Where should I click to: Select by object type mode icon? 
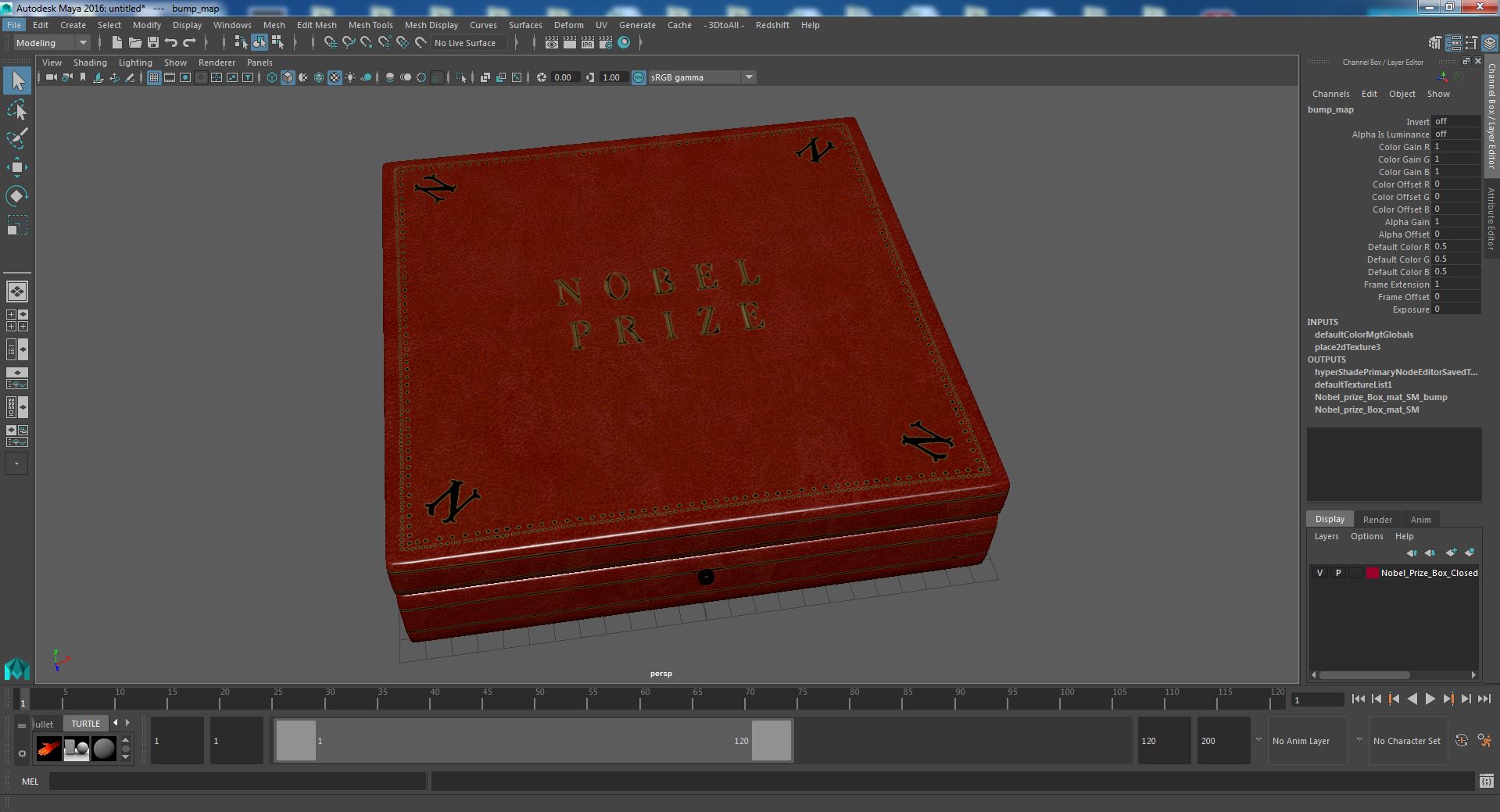pyautogui.click(x=259, y=43)
